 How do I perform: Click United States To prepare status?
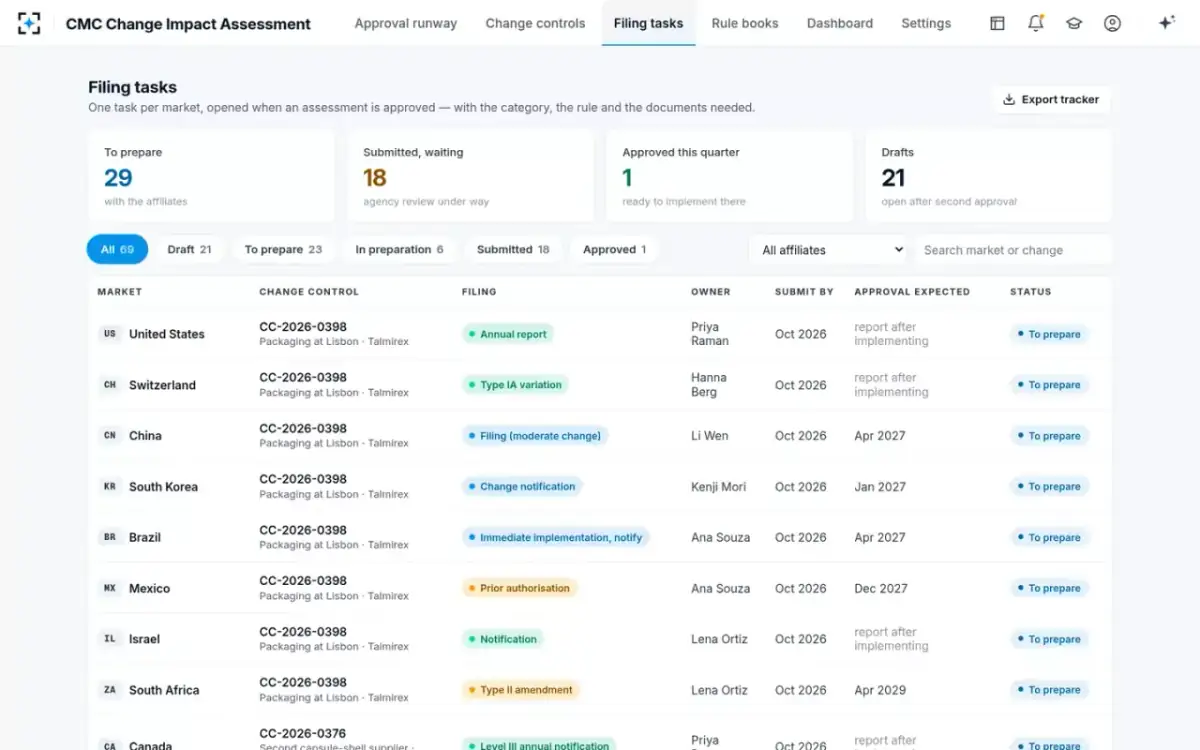click(1049, 334)
